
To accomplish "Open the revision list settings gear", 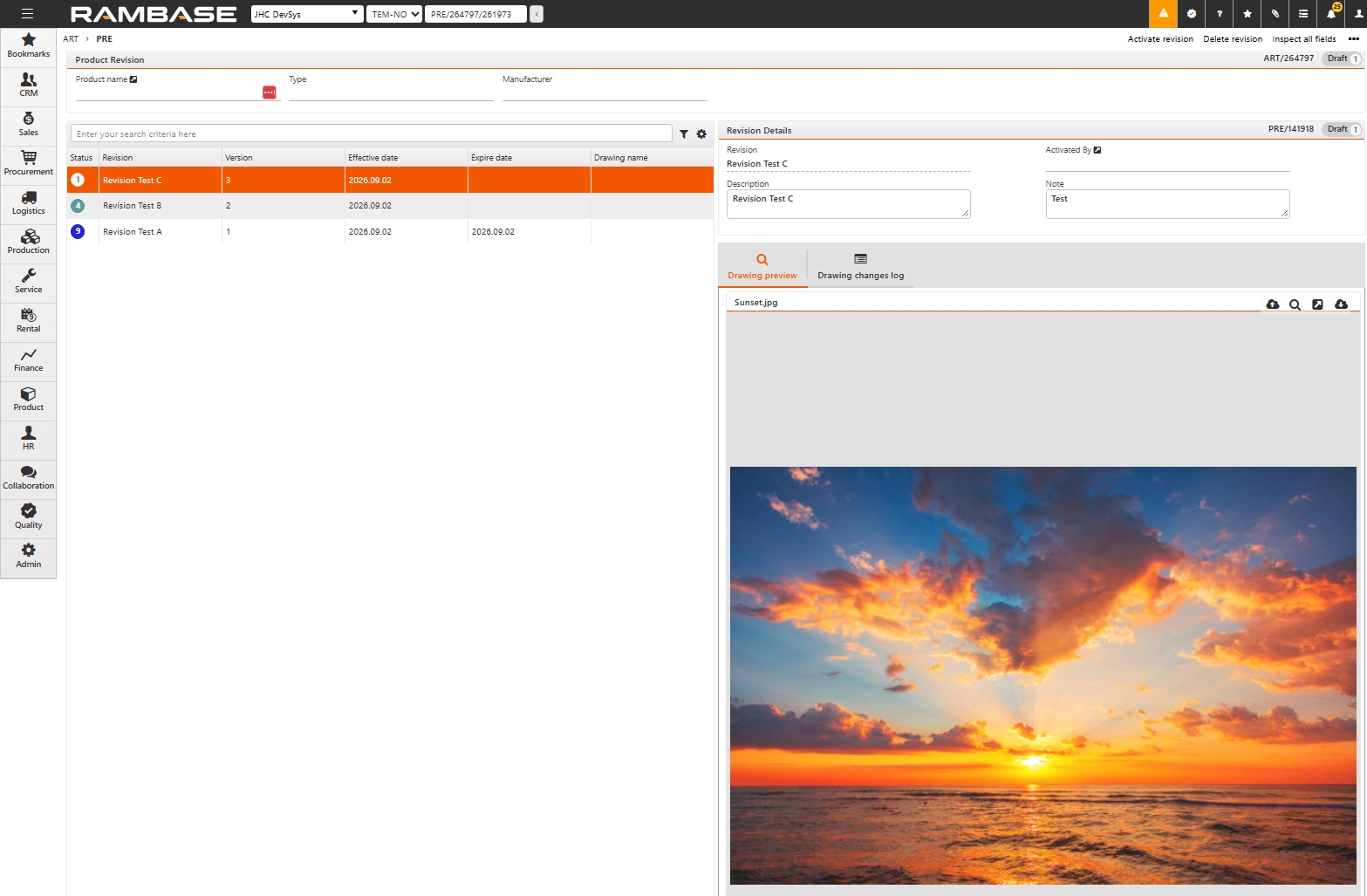I will (701, 134).
